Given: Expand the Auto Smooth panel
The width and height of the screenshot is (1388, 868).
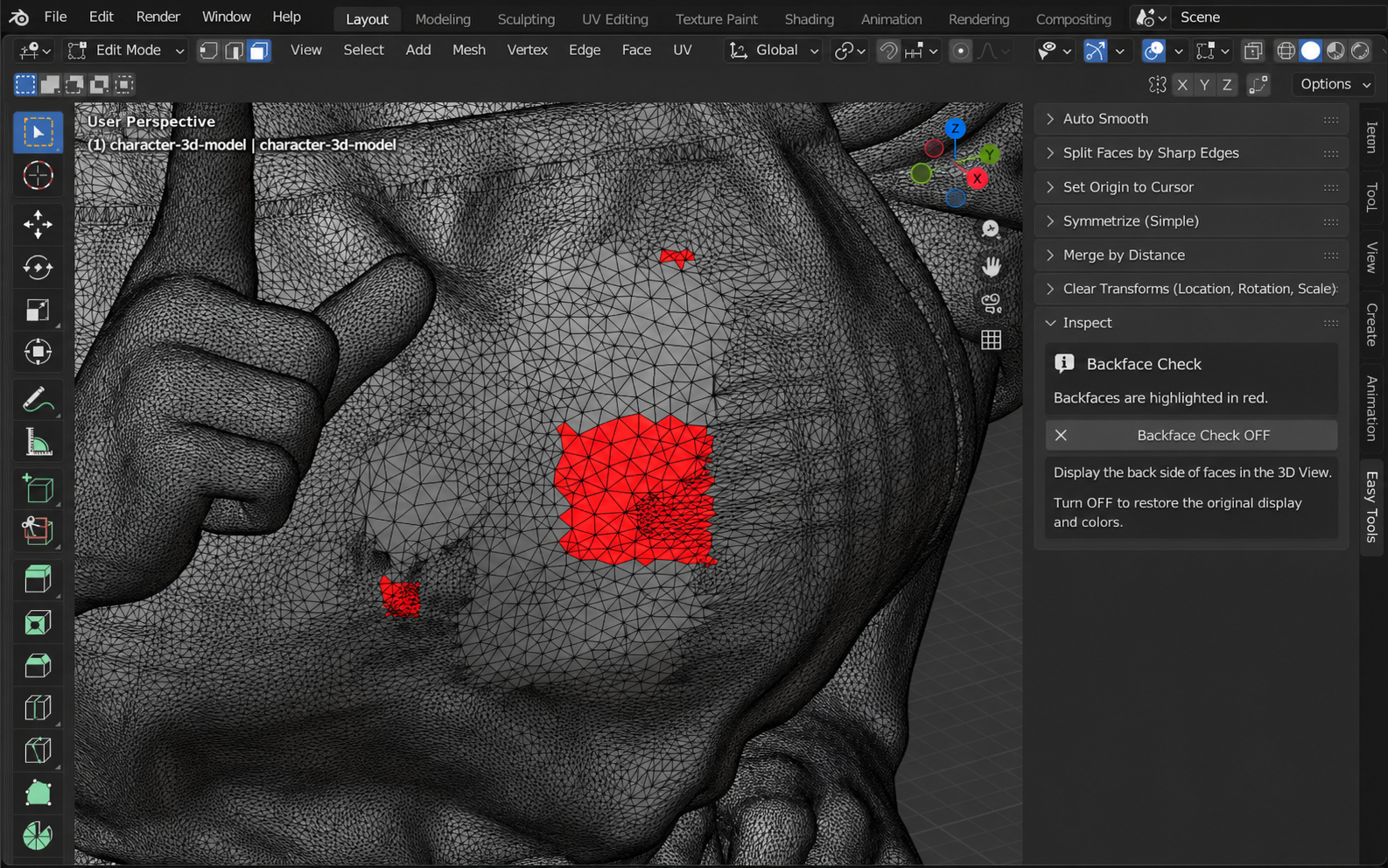Looking at the screenshot, I should click(x=1191, y=119).
